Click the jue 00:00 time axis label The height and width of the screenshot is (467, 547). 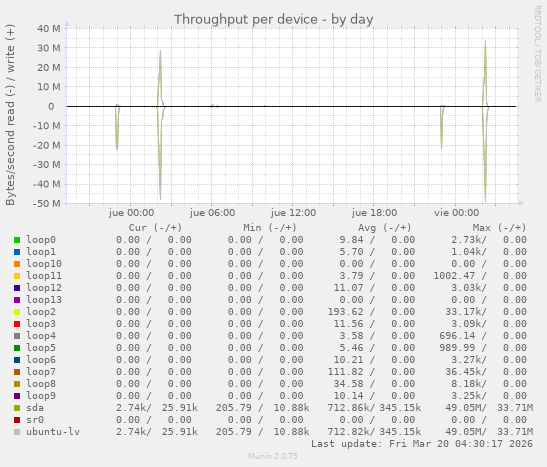coord(131,213)
